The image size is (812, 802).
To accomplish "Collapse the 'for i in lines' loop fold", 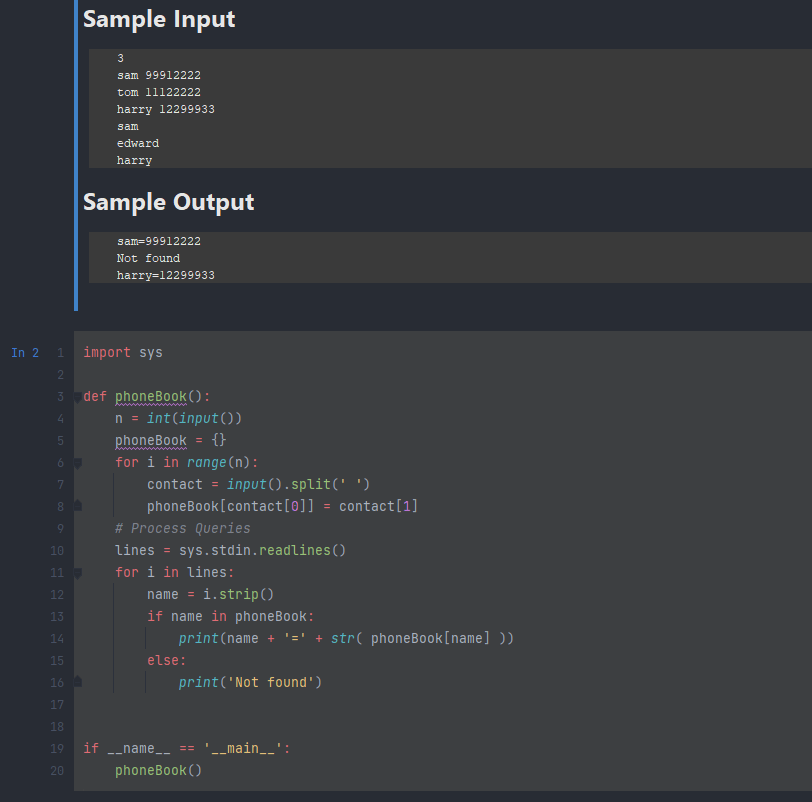I will (78, 573).
